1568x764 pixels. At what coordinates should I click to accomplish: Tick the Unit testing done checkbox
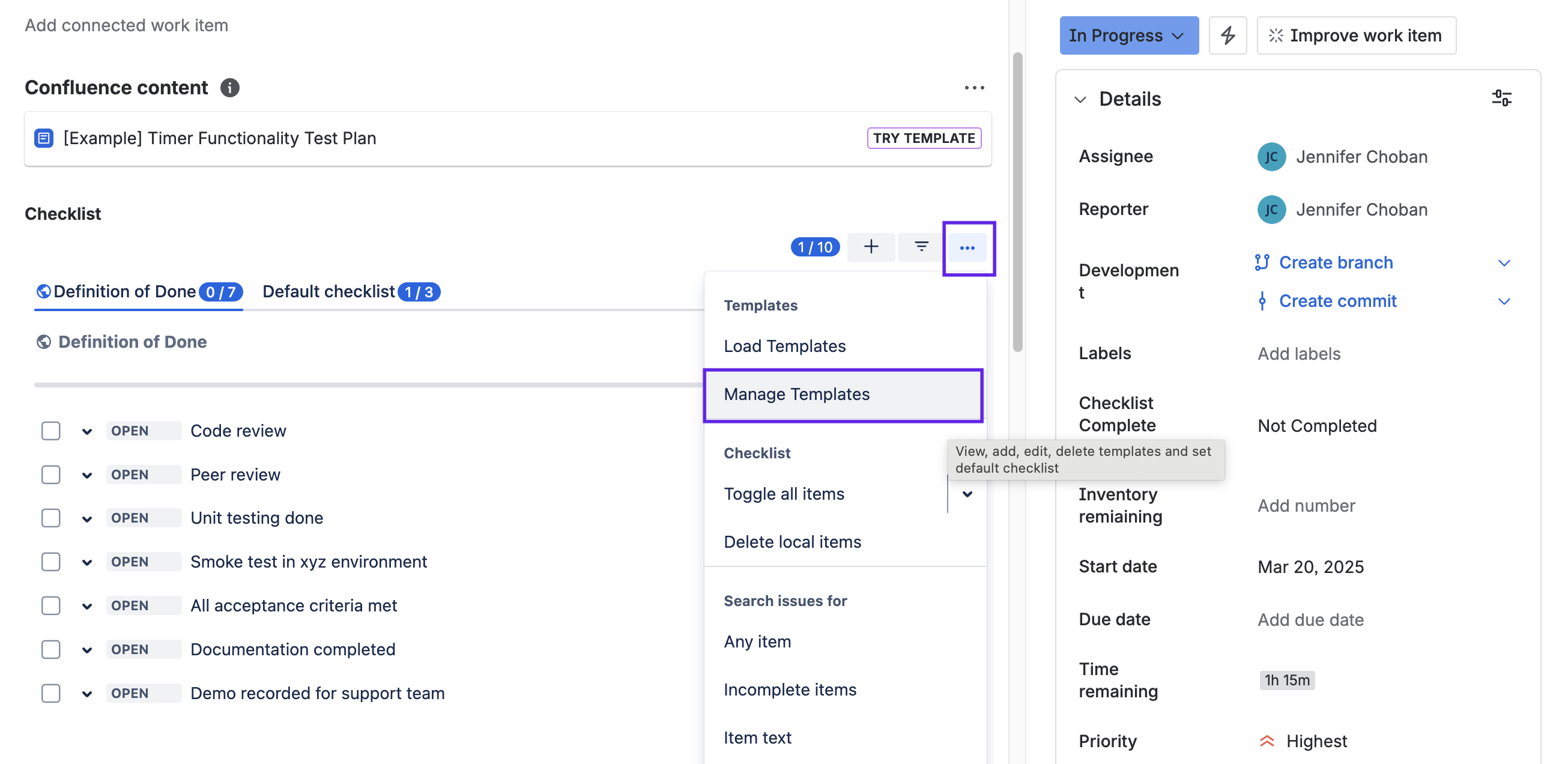tap(50, 518)
